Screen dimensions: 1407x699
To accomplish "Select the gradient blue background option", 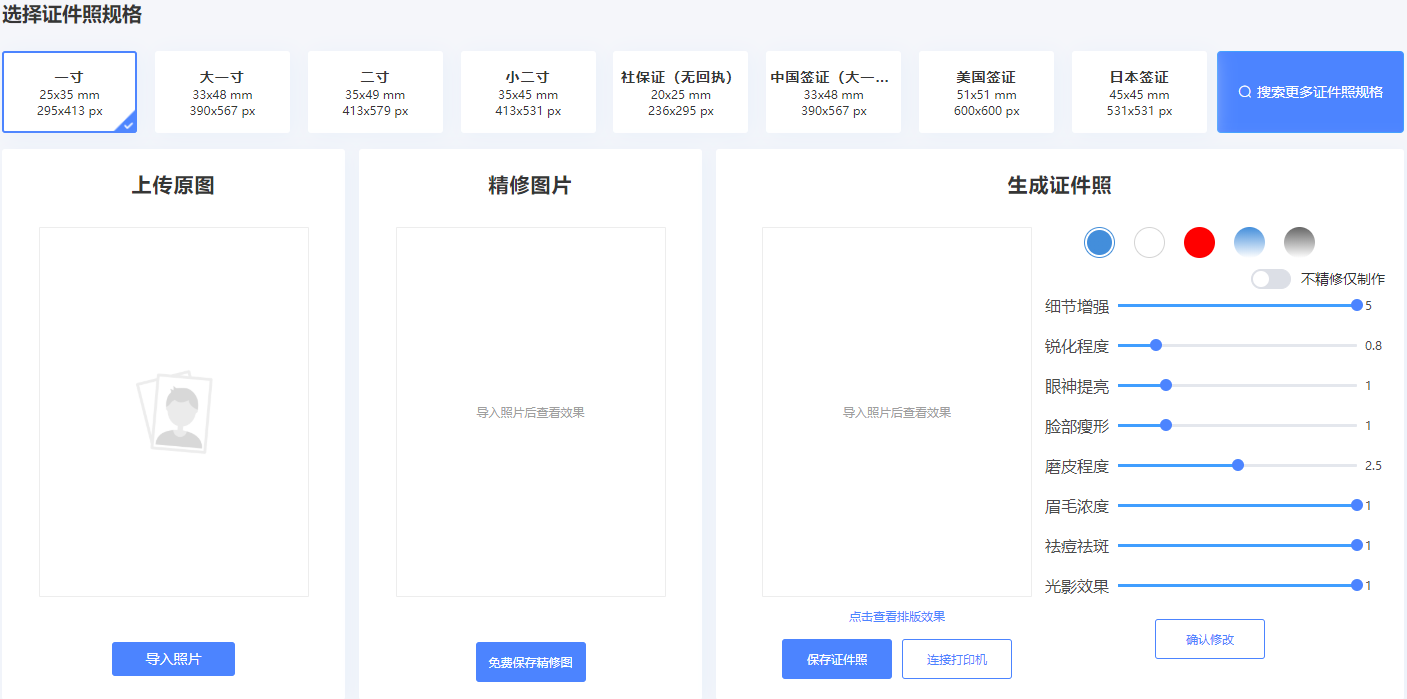I will [x=1249, y=242].
